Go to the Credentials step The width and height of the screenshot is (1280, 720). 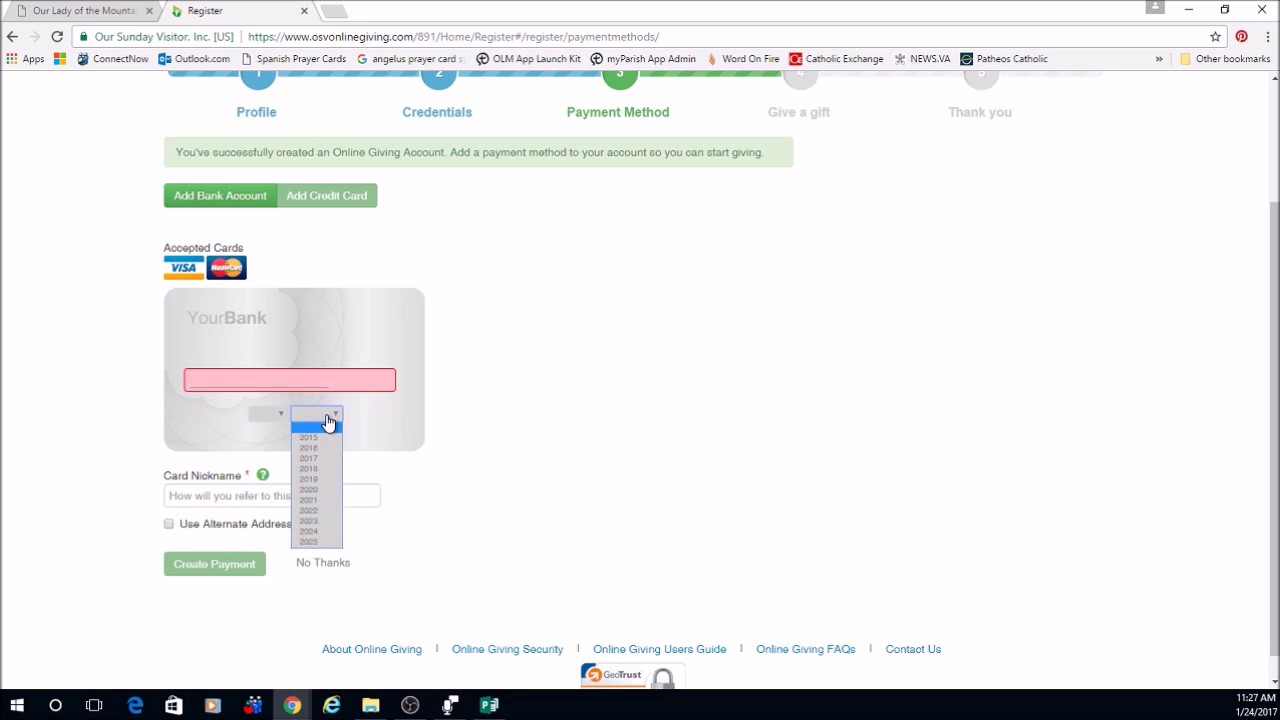pyautogui.click(x=437, y=112)
